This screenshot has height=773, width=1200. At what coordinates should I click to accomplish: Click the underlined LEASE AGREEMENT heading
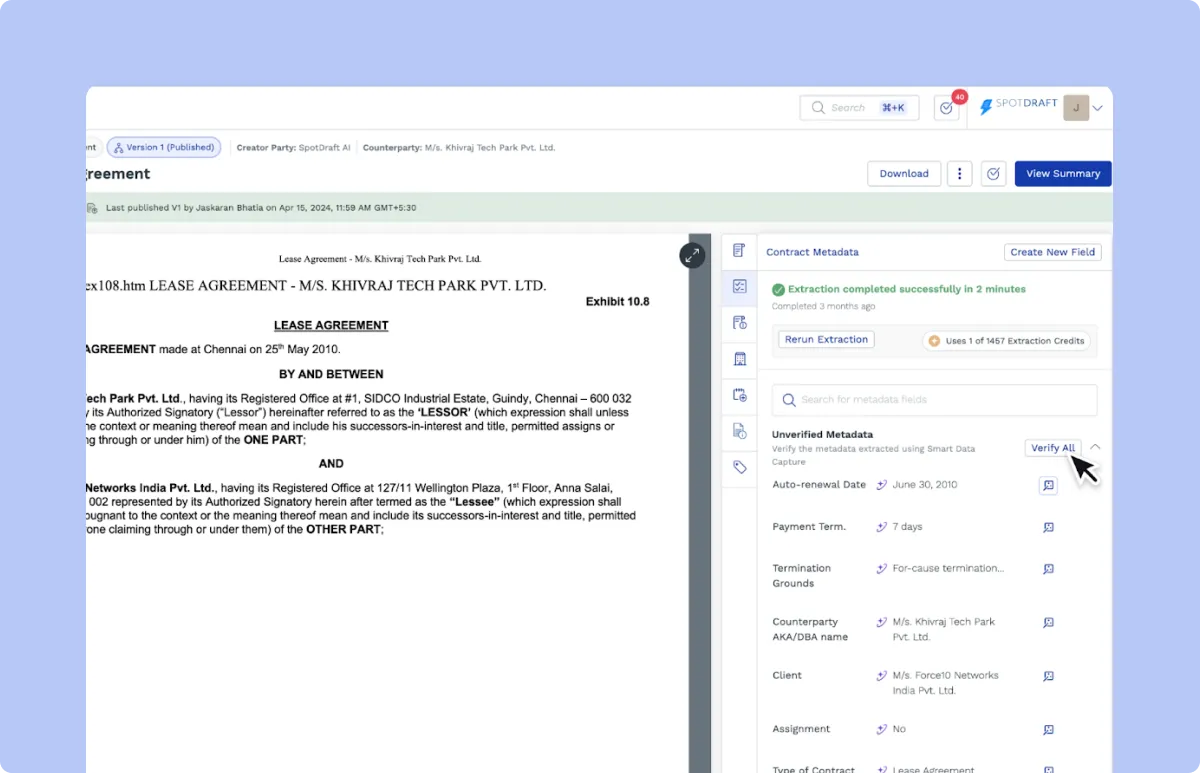[331, 326]
